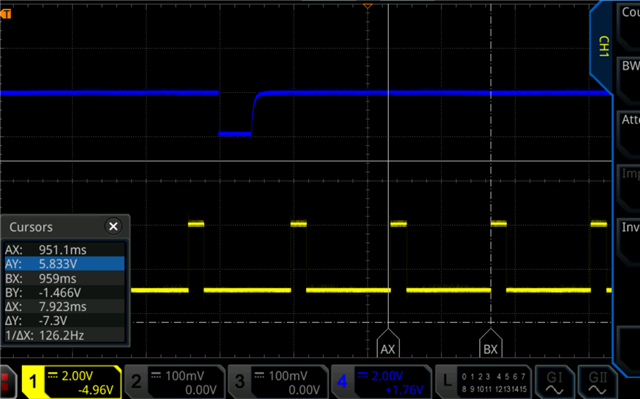The height and width of the screenshot is (399, 640).
Task: Click the orange trigger level marker T
Action: click(6, 14)
